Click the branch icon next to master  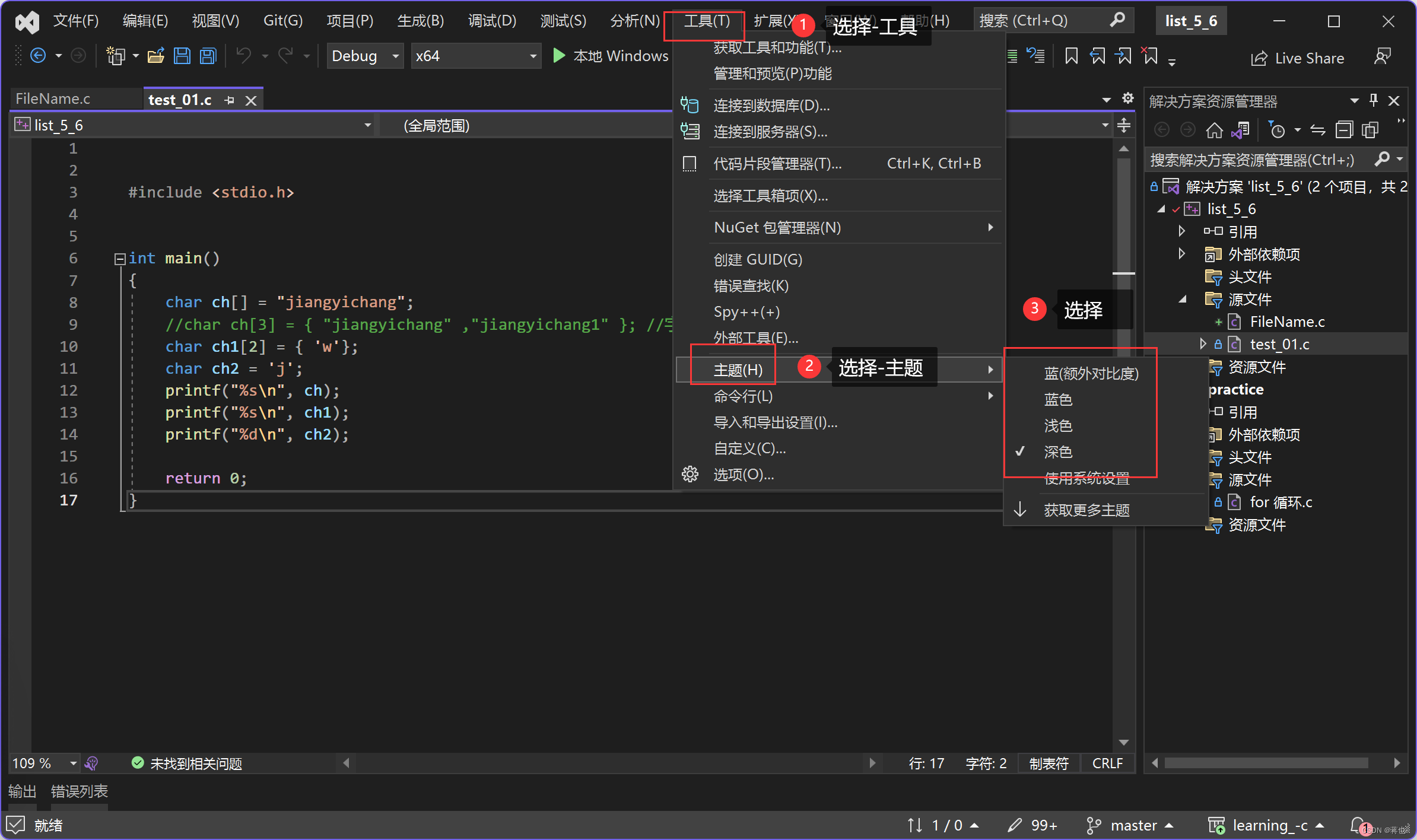1094,825
